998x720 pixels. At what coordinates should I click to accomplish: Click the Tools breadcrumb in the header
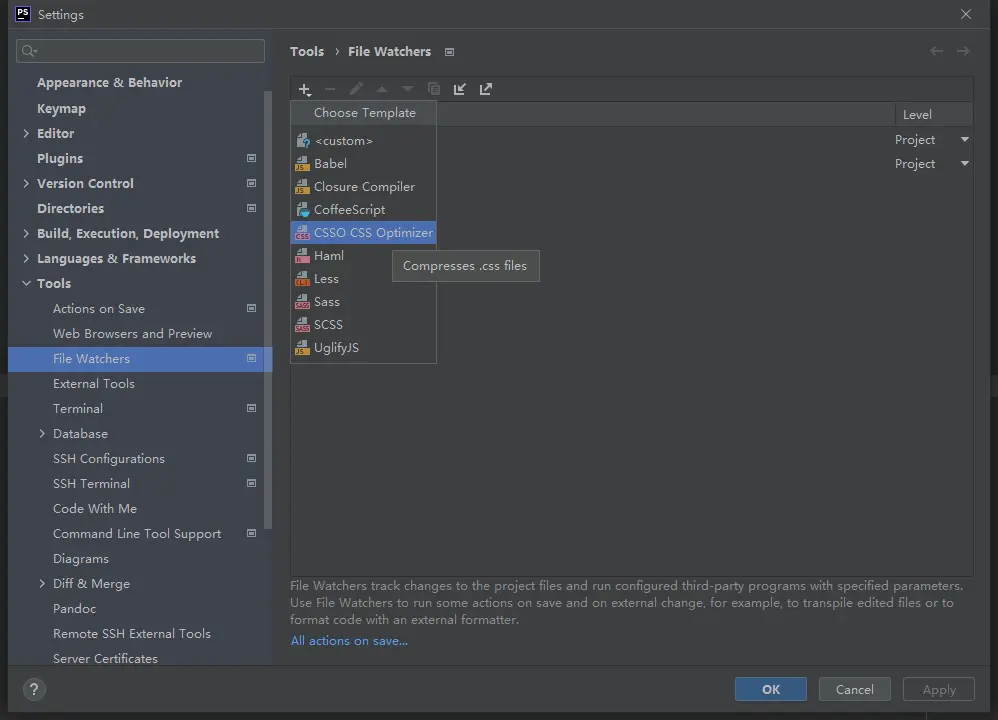coord(307,52)
